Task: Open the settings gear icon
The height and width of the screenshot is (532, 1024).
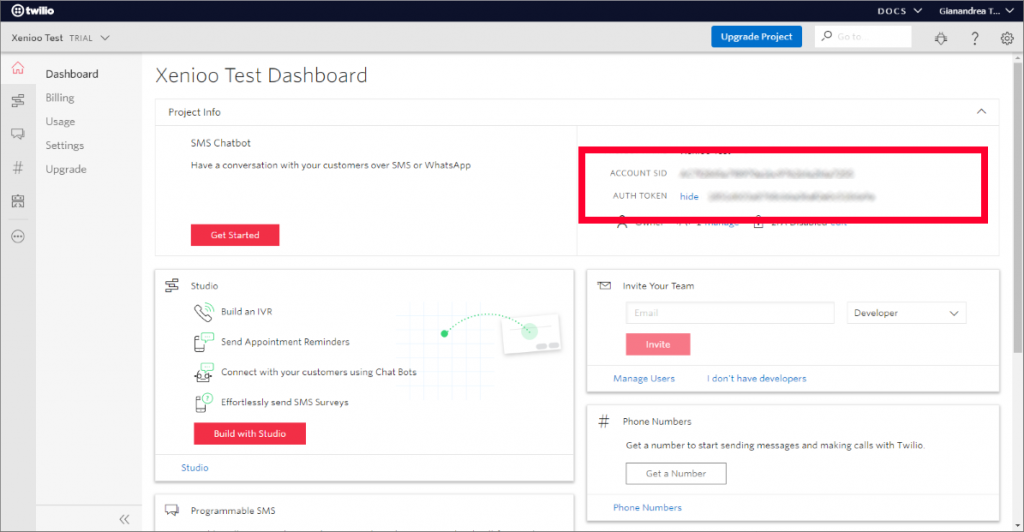Action: coord(1007,38)
